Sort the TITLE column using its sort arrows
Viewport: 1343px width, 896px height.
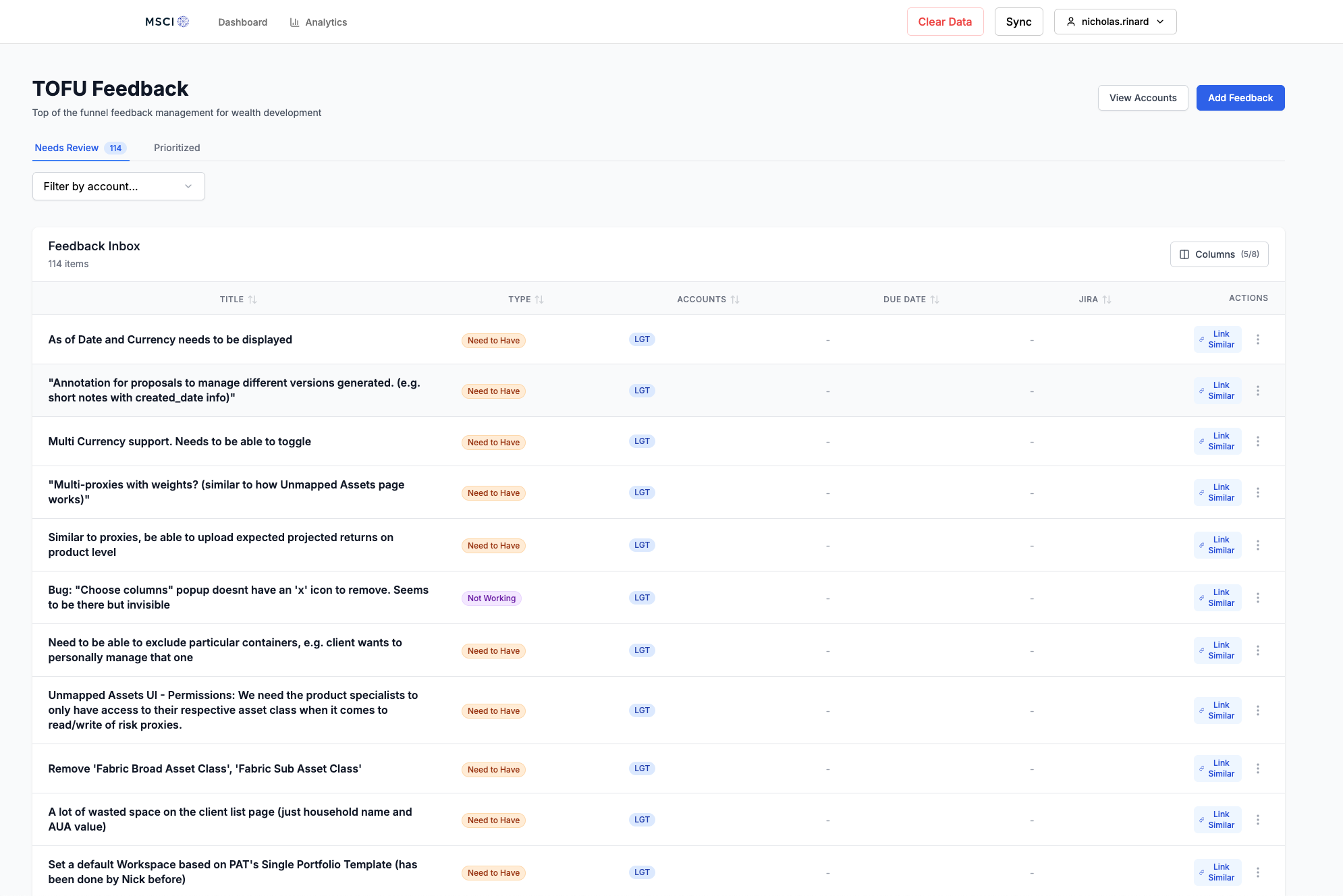click(253, 299)
